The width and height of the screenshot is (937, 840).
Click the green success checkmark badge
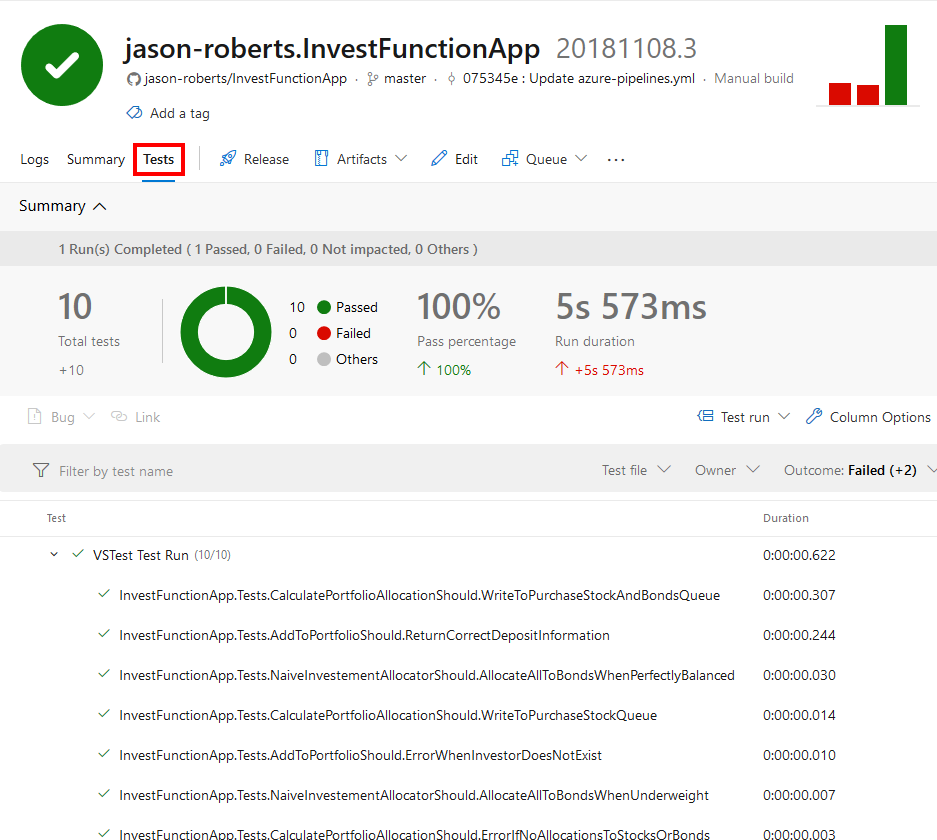pos(62,64)
